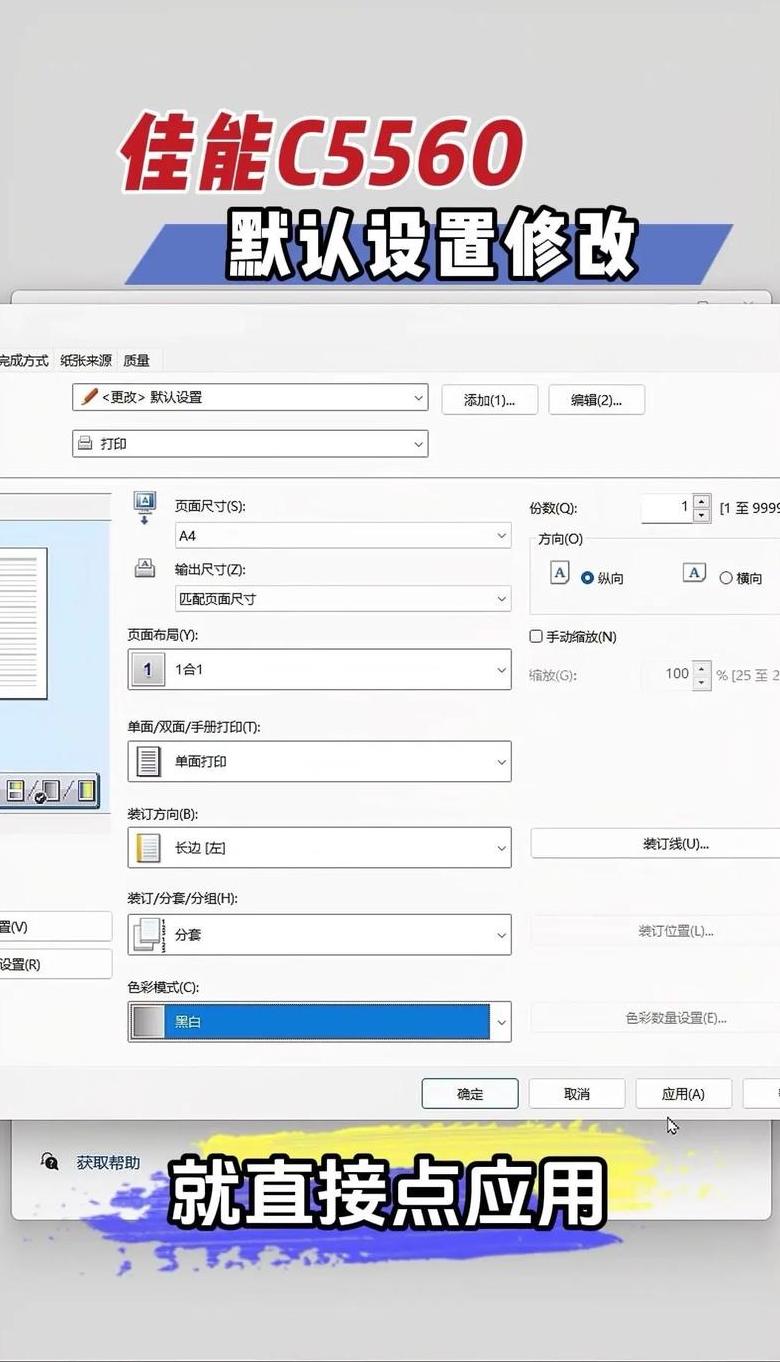Viewport: 780px width, 1362px height.
Task: Enable the 手动缩放(N) checkbox
Action: [536, 636]
